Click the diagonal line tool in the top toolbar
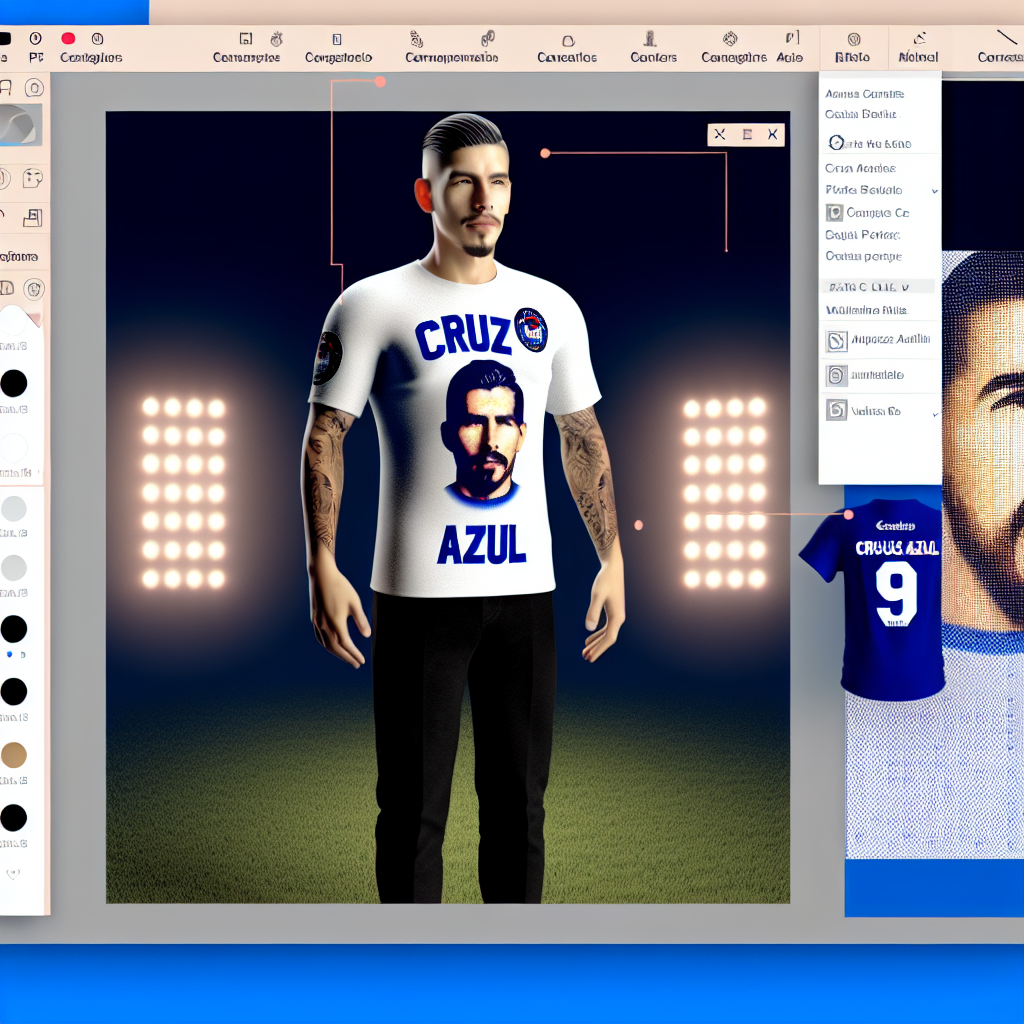 tap(1006, 39)
